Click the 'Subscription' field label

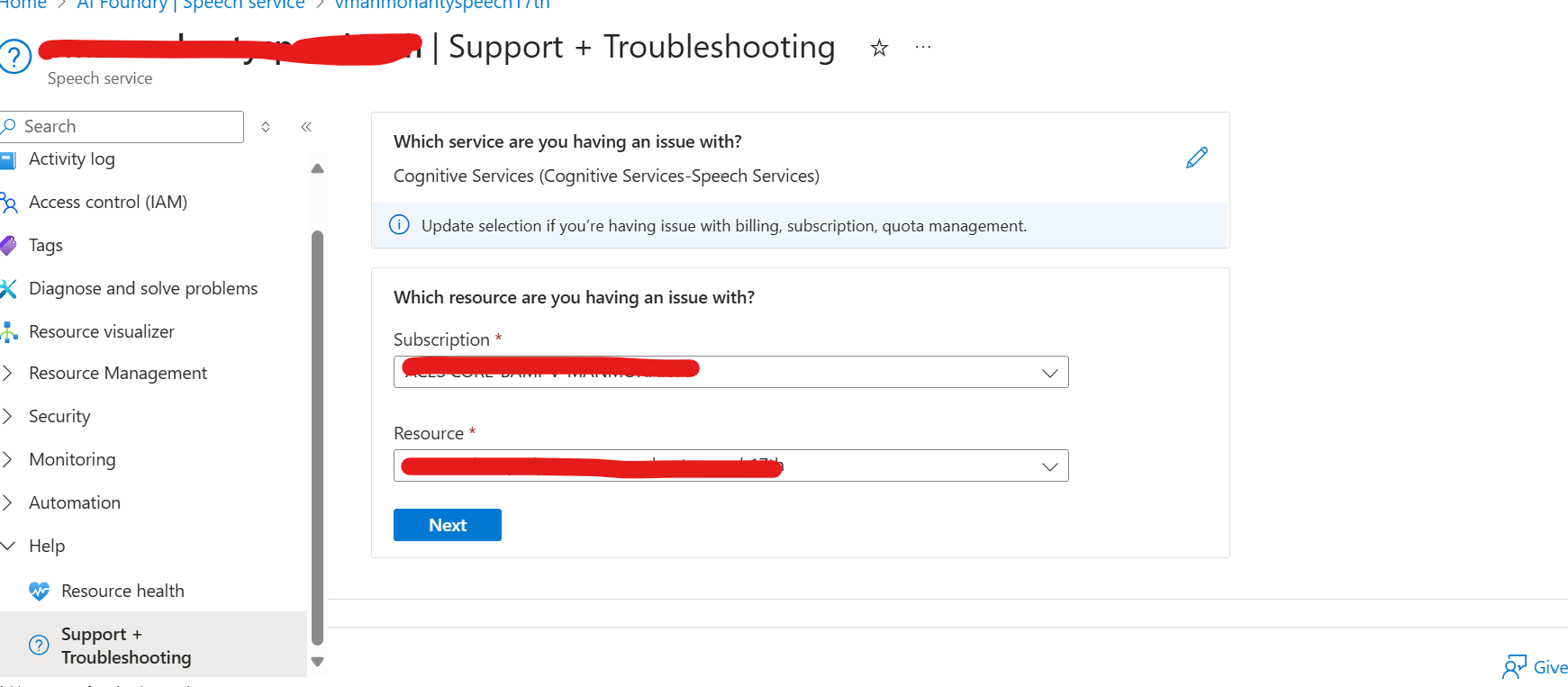441,339
